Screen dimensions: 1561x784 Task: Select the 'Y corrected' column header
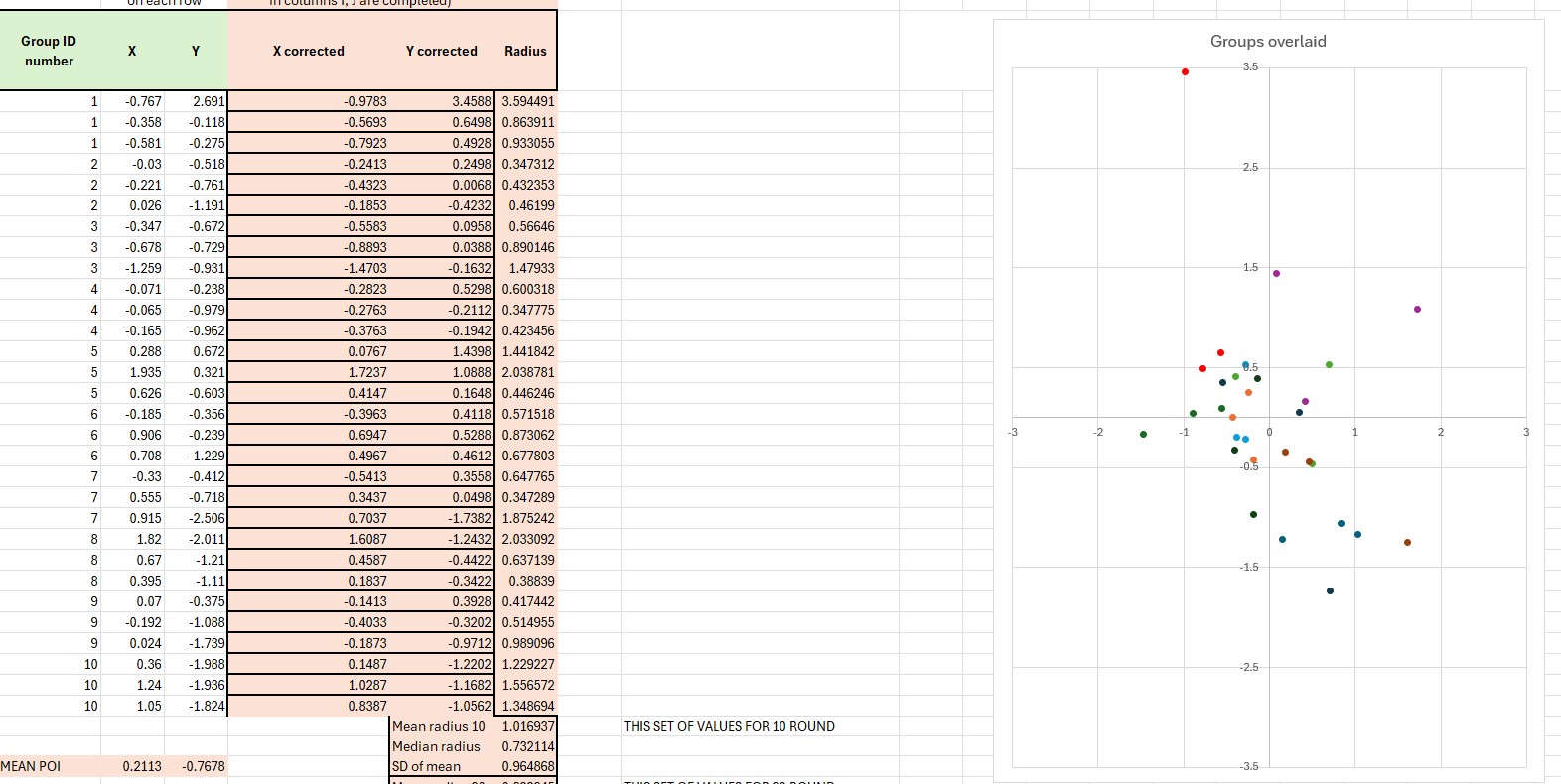click(442, 51)
